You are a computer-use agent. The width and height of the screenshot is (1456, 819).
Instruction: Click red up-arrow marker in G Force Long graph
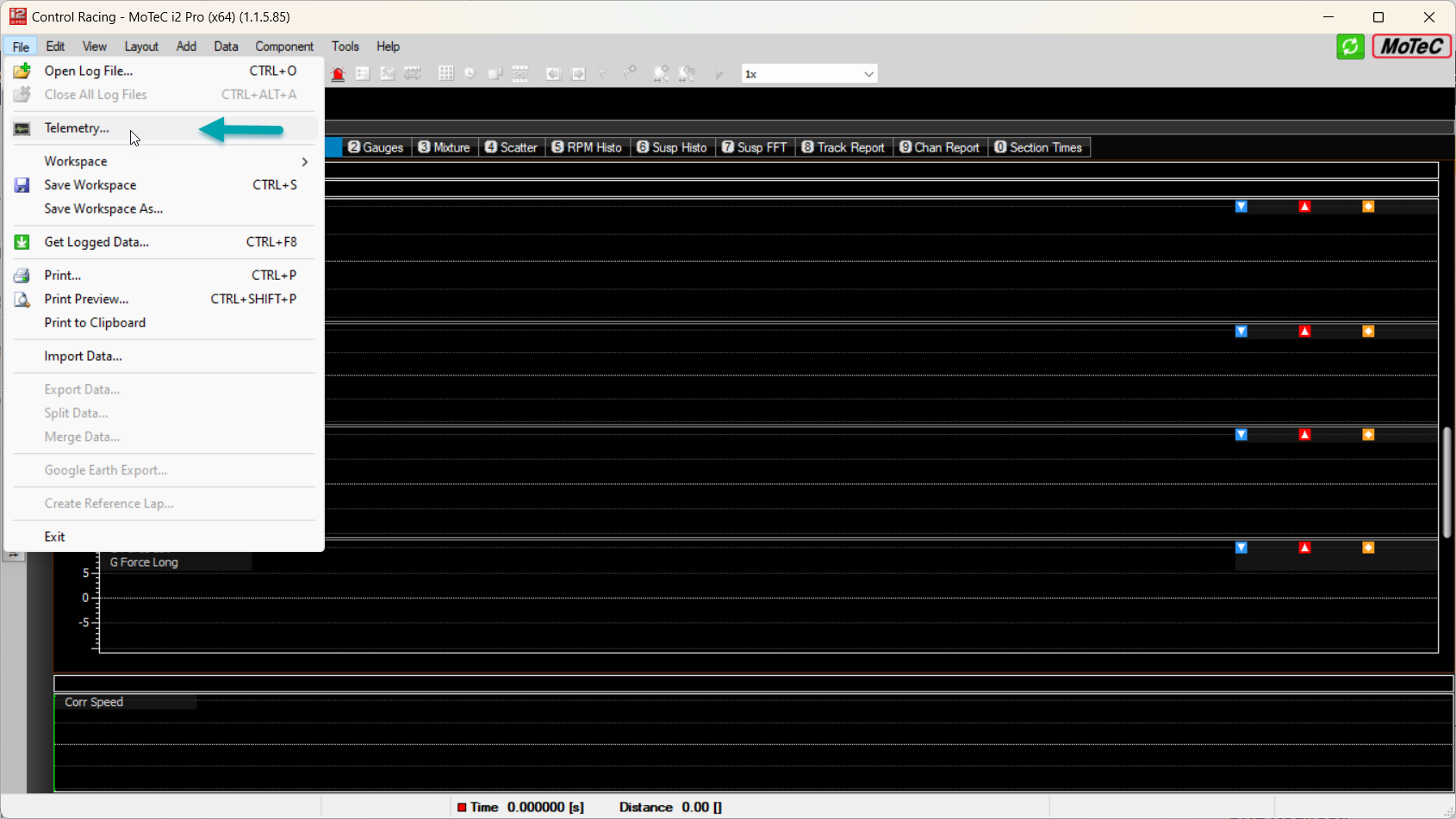tap(1305, 548)
